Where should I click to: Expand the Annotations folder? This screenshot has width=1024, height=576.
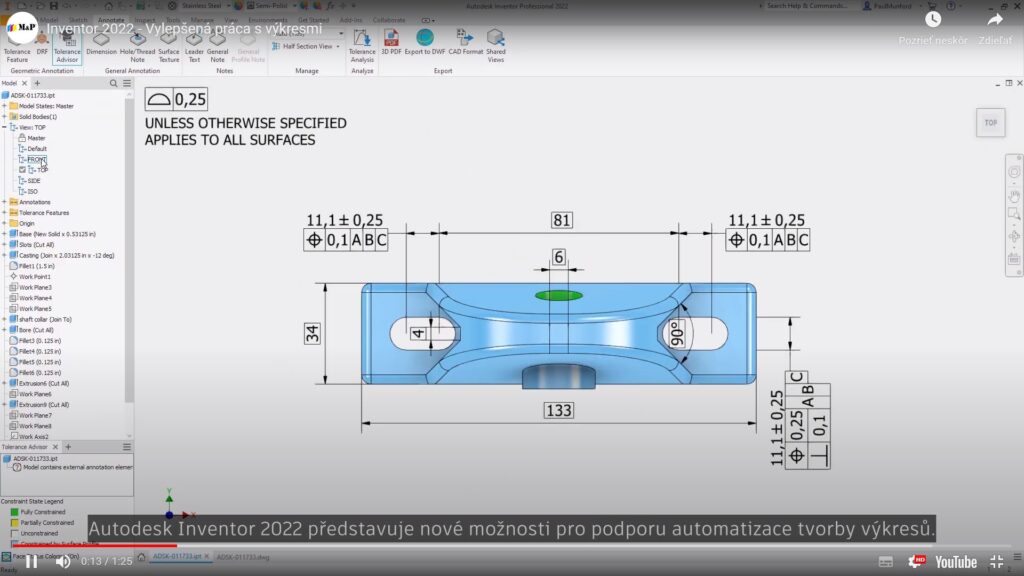pos(5,202)
